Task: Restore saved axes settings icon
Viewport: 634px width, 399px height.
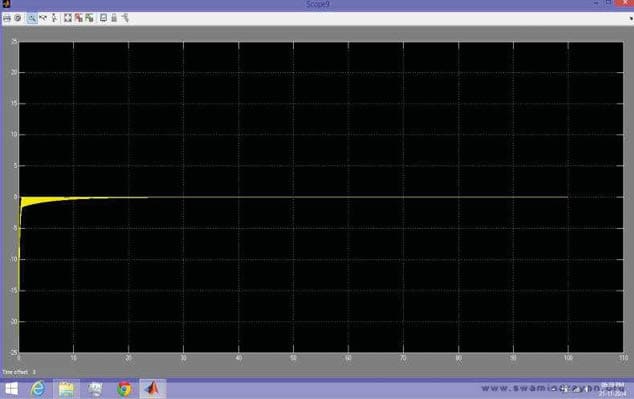Action: pos(89,18)
